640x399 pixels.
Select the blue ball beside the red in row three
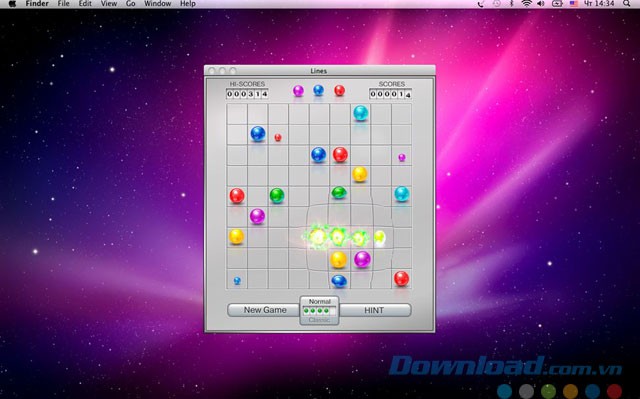click(318, 155)
